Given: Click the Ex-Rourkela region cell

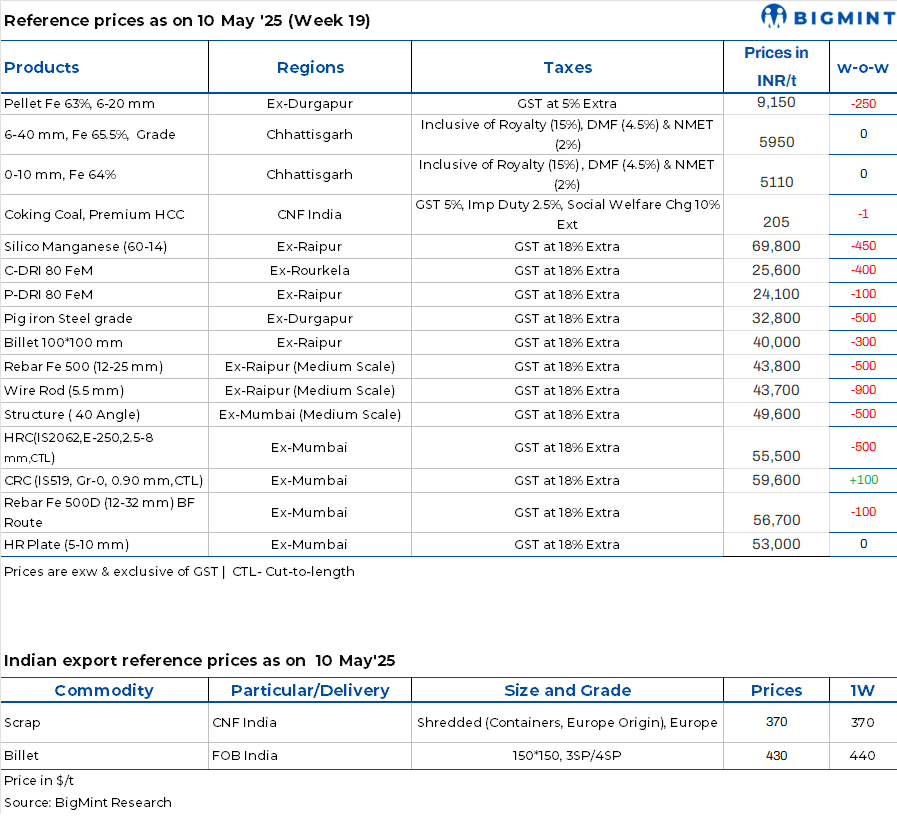Looking at the screenshot, I should 309,270.
